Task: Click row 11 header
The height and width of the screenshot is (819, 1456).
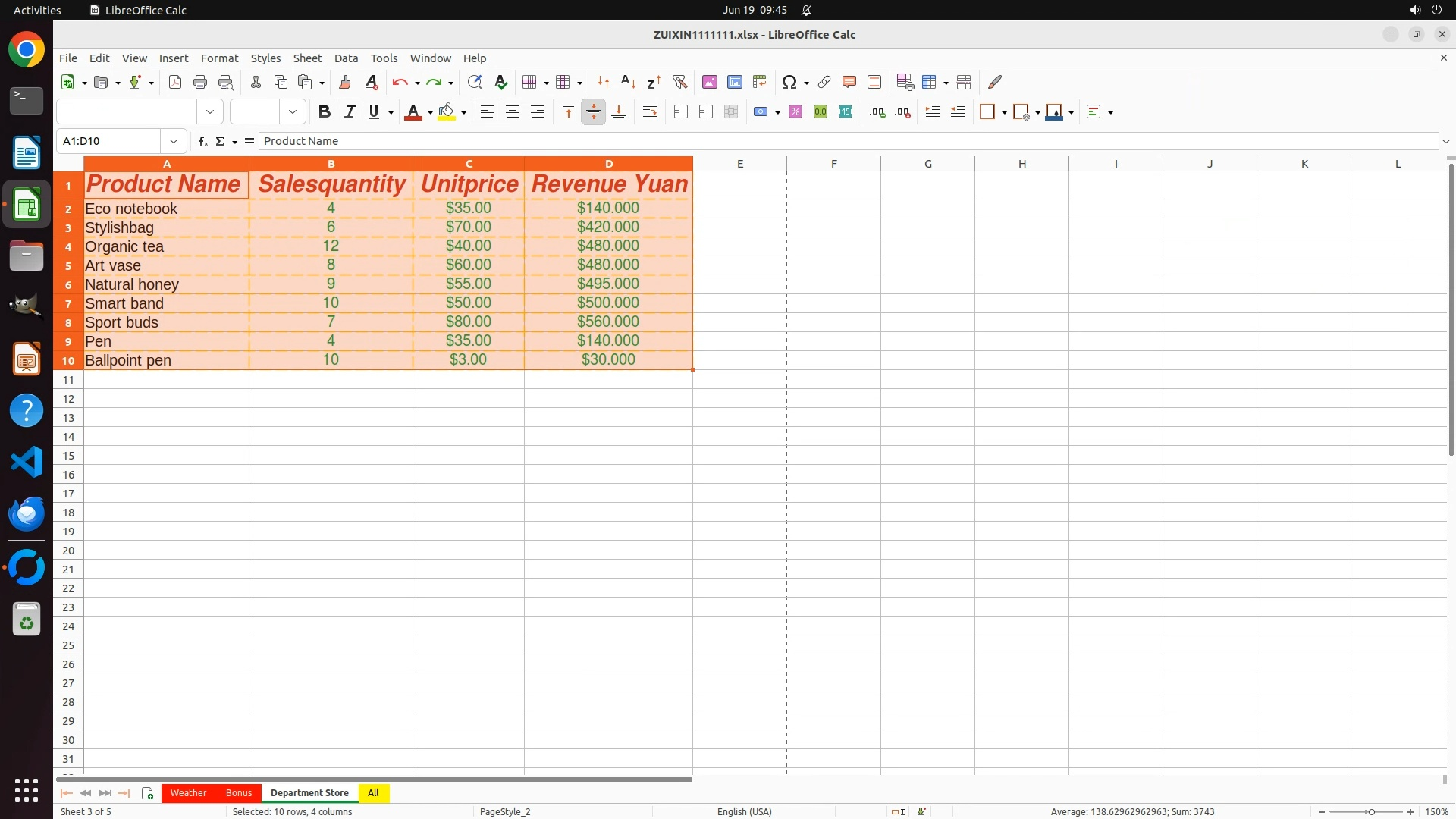Action: pyautogui.click(x=68, y=379)
